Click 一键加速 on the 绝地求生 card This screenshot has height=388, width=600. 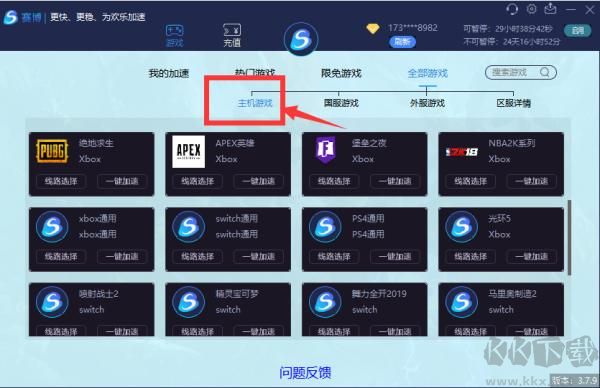(x=122, y=181)
